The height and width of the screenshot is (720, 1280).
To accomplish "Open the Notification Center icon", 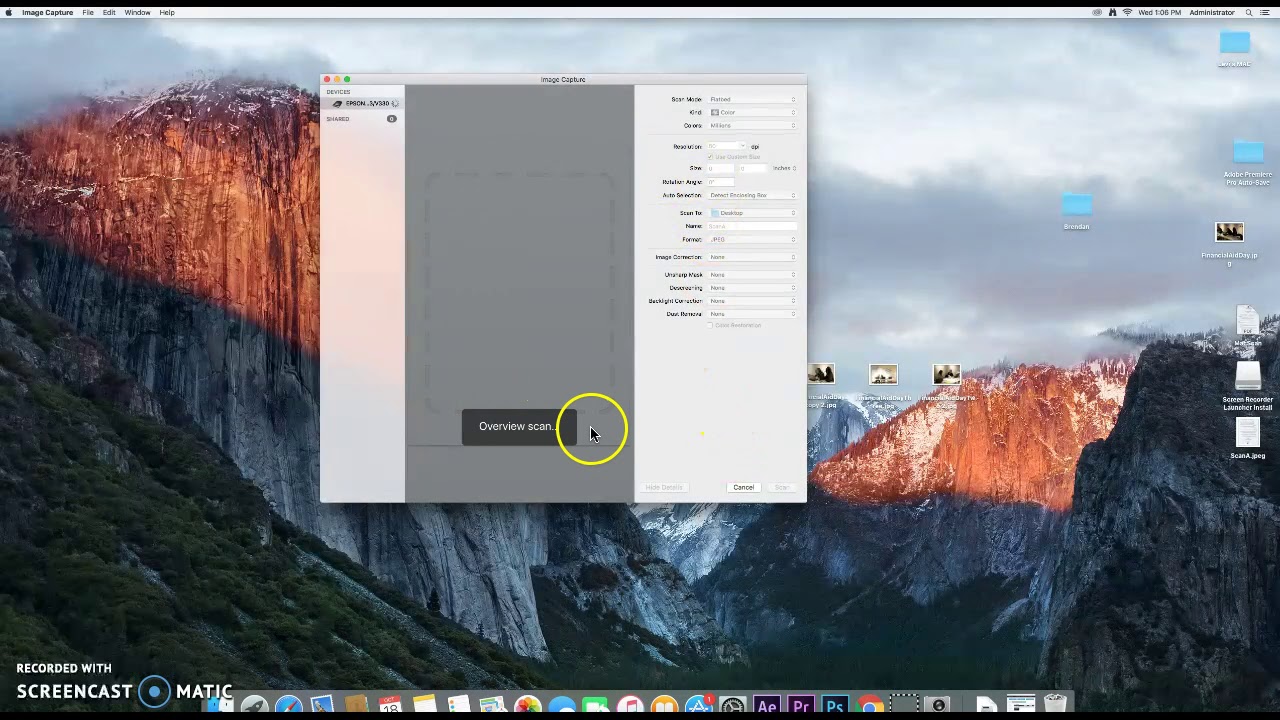I will click(x=1267, y=12).
